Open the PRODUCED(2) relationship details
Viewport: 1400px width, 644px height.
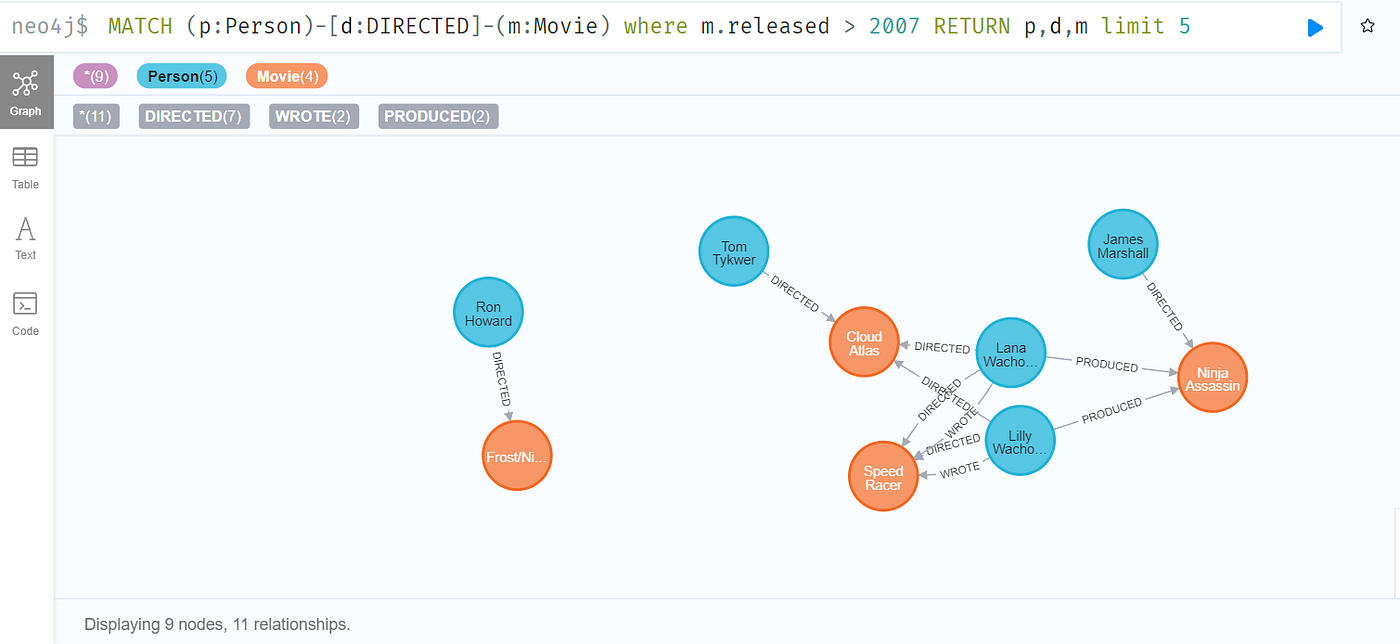437,115
